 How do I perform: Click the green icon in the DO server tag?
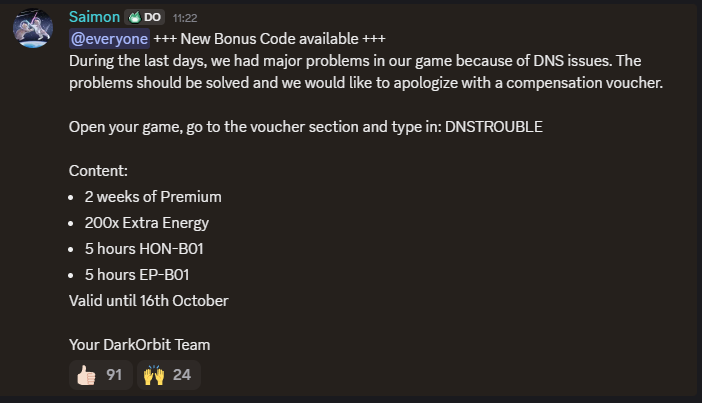pyautogui.click(x=134, y=18)
